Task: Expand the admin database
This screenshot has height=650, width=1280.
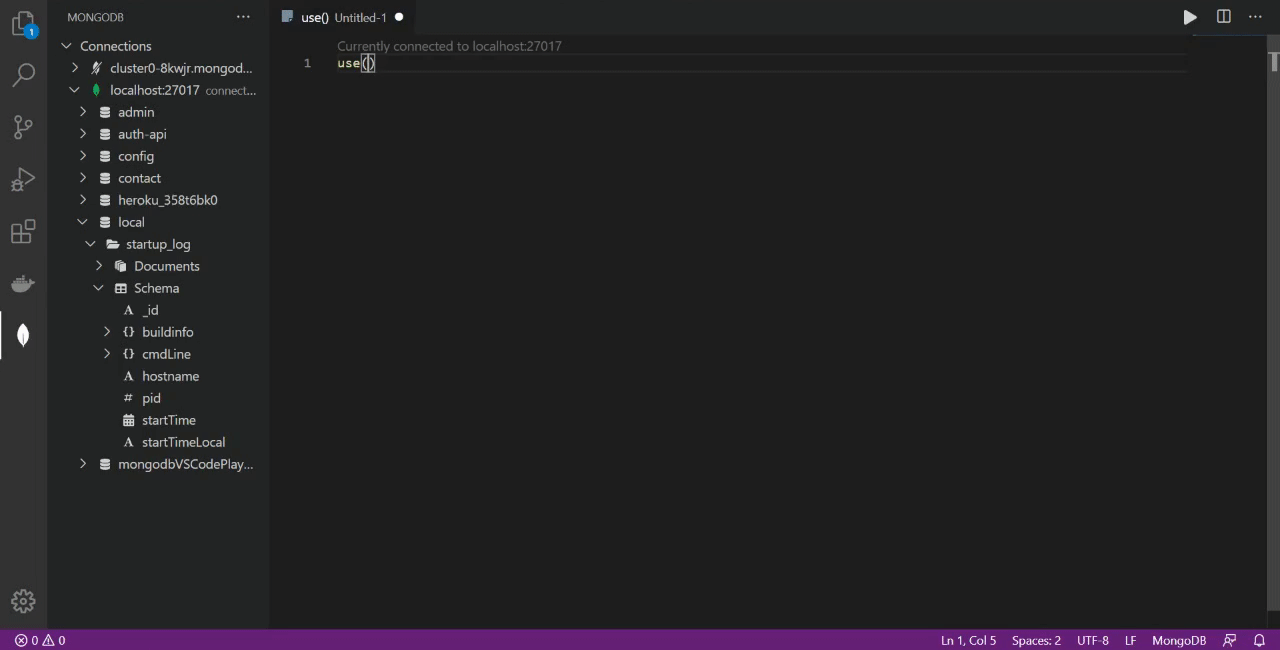Action: 83,112
